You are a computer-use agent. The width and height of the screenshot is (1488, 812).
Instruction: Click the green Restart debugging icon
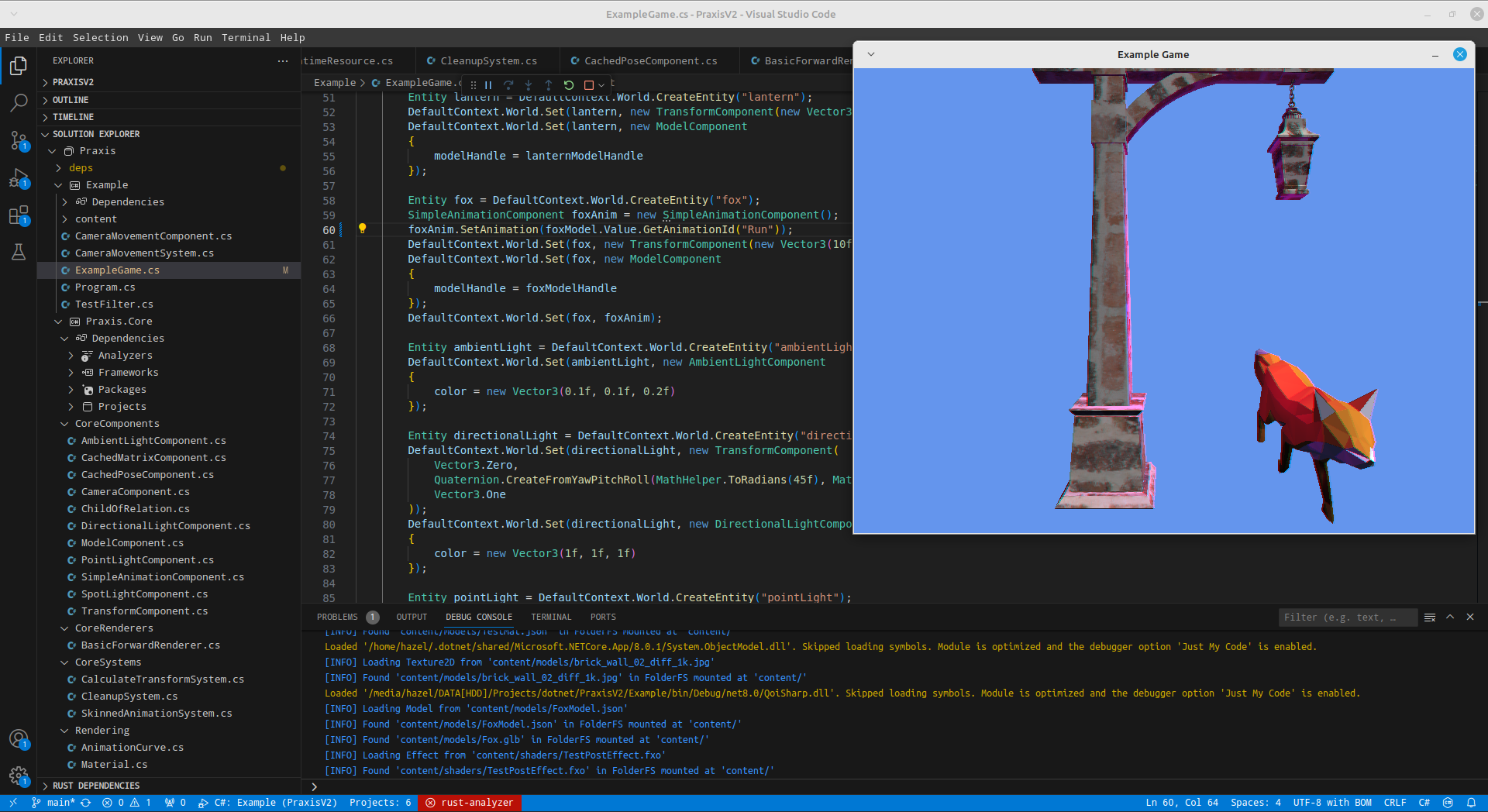pos(569,85)
